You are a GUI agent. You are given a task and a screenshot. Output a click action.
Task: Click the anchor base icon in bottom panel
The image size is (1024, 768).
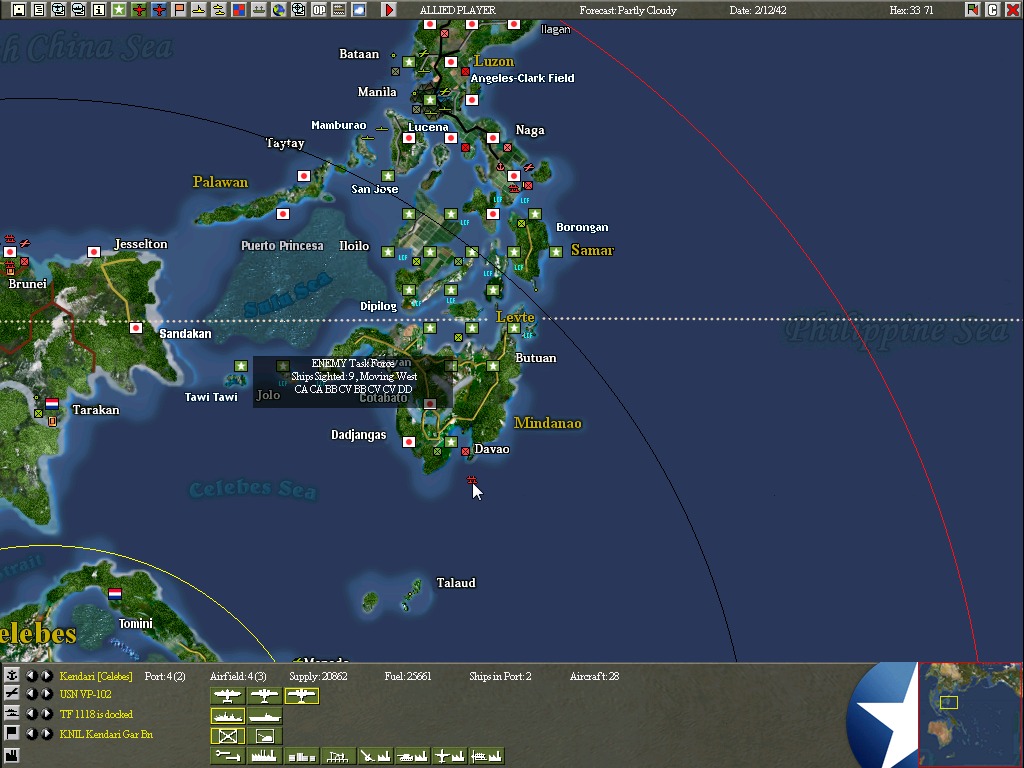pyautogui.click(x=12, y=675)
